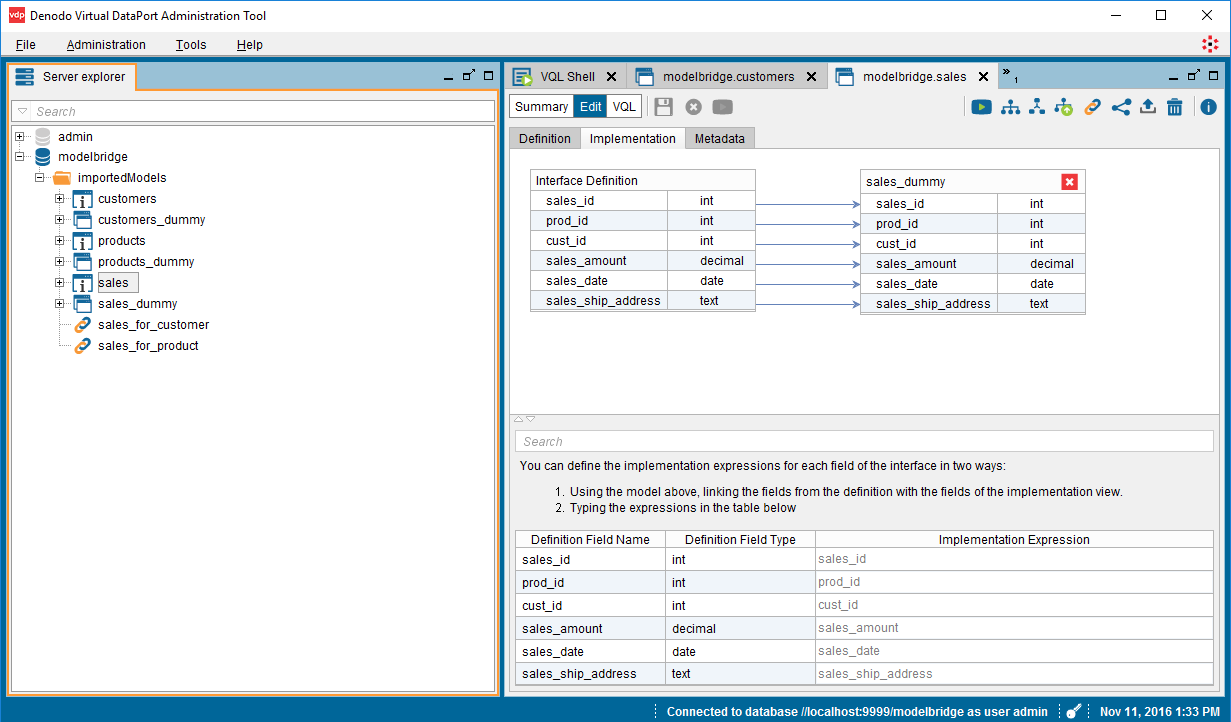The image size is (1231, 722).
Task: Click the importedModels folder icon
Action: point(62,178)
